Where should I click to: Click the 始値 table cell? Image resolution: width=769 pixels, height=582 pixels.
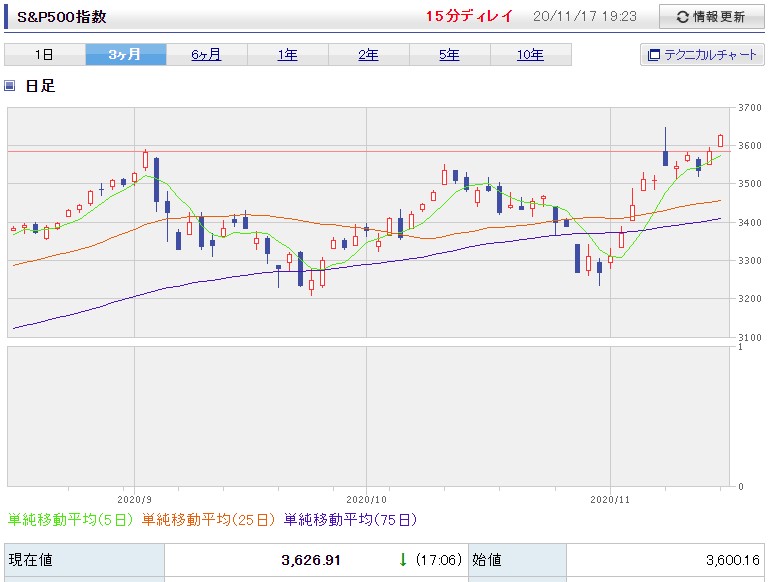(x=517, y=560)
